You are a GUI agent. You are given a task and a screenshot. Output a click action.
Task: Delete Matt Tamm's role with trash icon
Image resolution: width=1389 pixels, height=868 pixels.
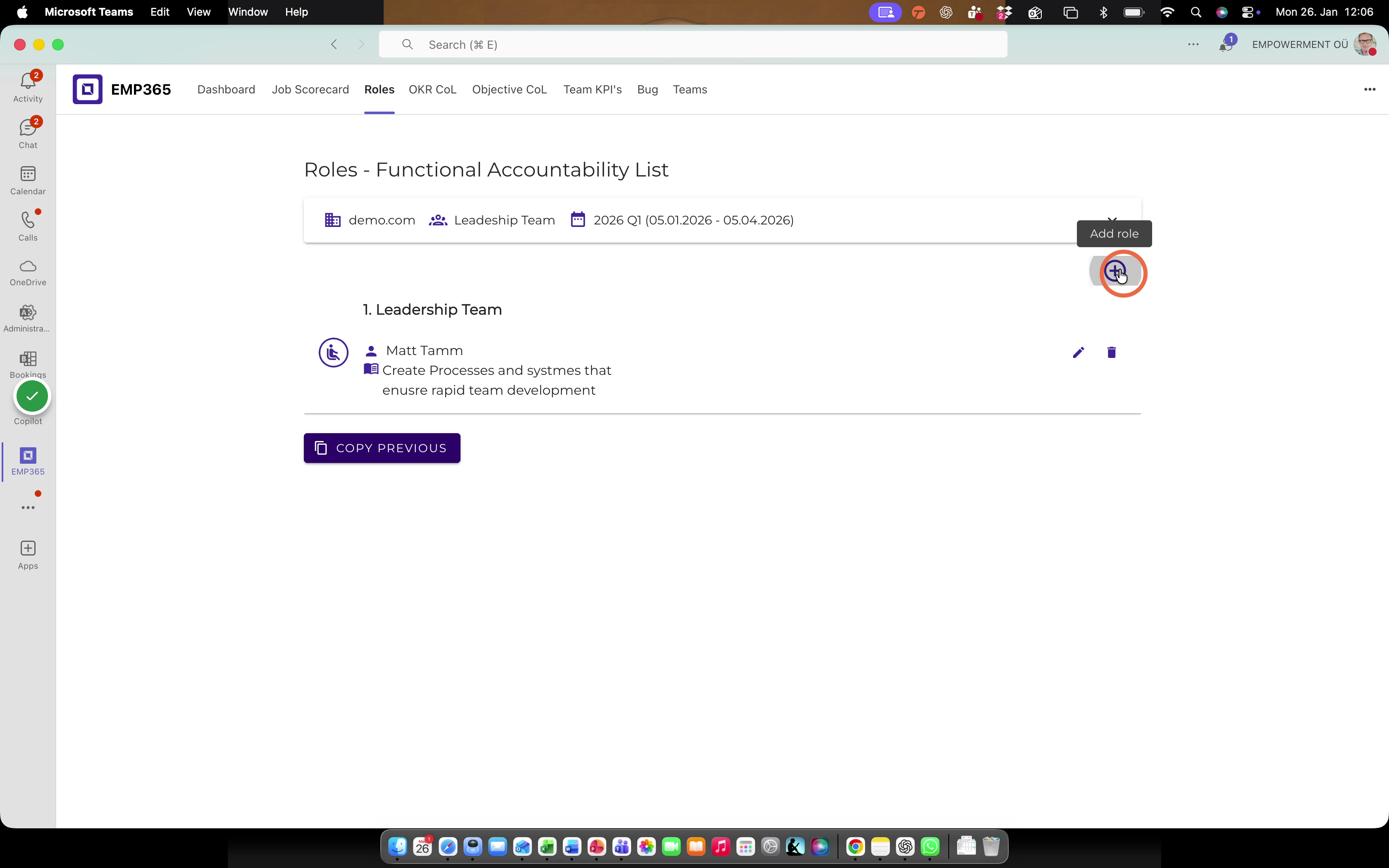(1111, 353)
